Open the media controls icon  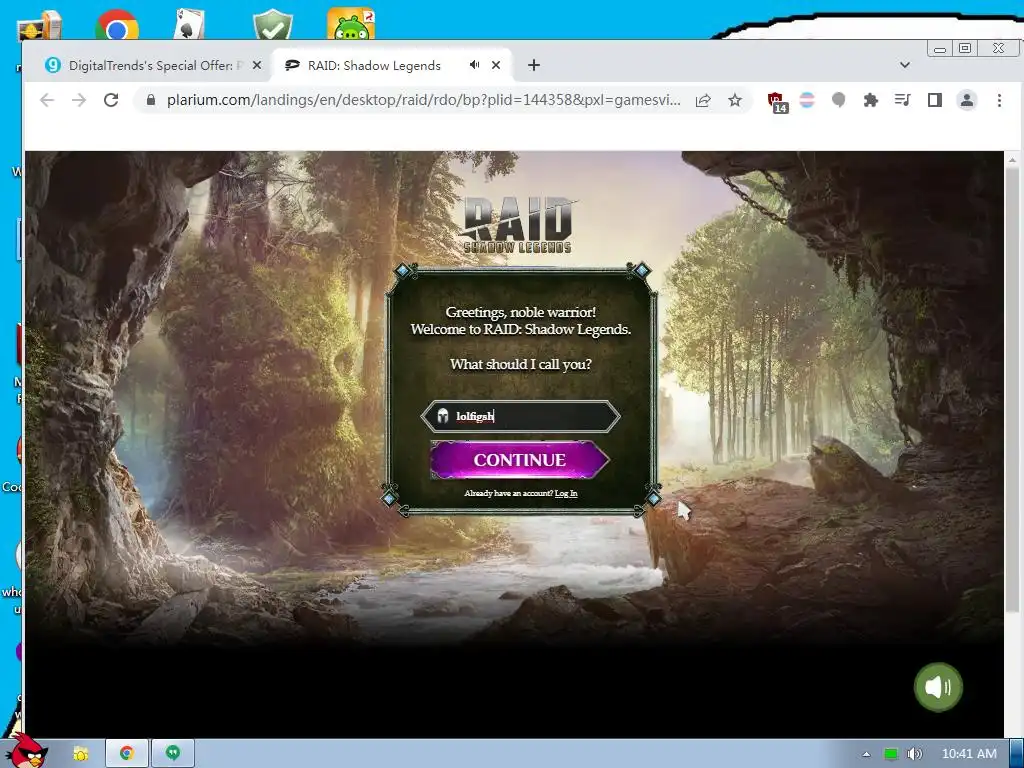pyautogui.click(x=903, y=100)
